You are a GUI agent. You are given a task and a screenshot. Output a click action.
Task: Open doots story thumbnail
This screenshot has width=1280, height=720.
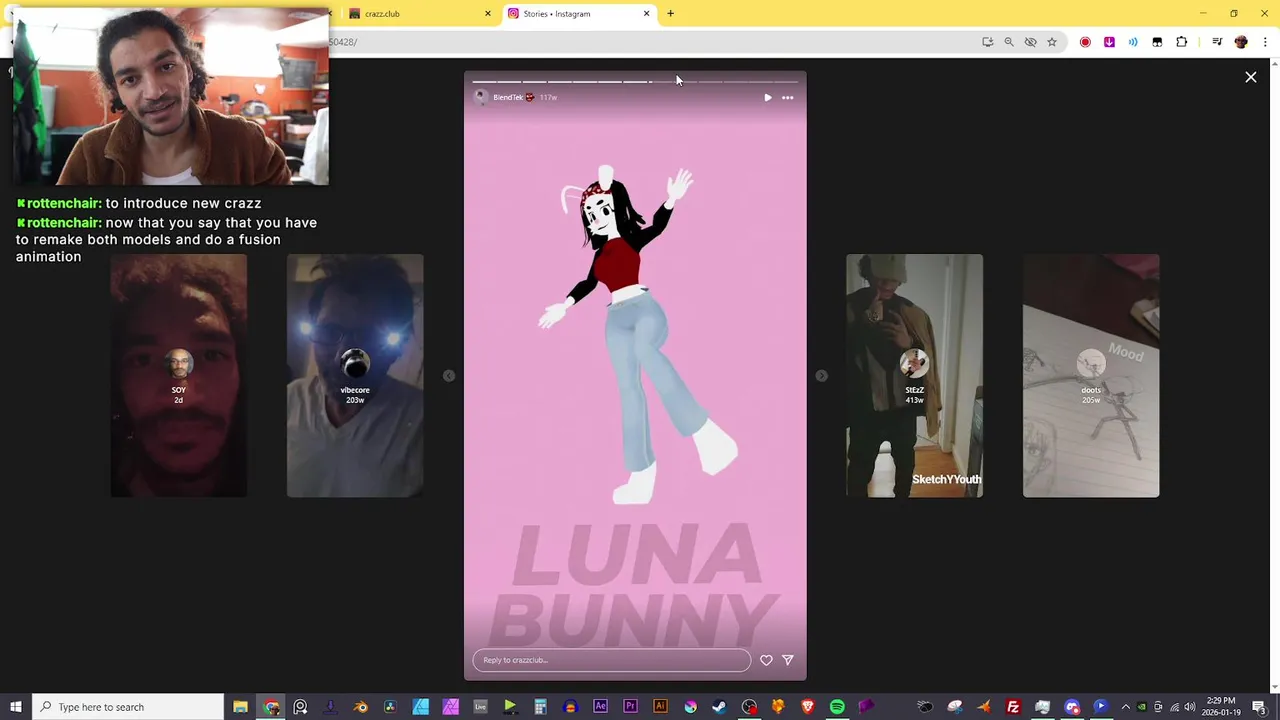(x=1091, y=375)
